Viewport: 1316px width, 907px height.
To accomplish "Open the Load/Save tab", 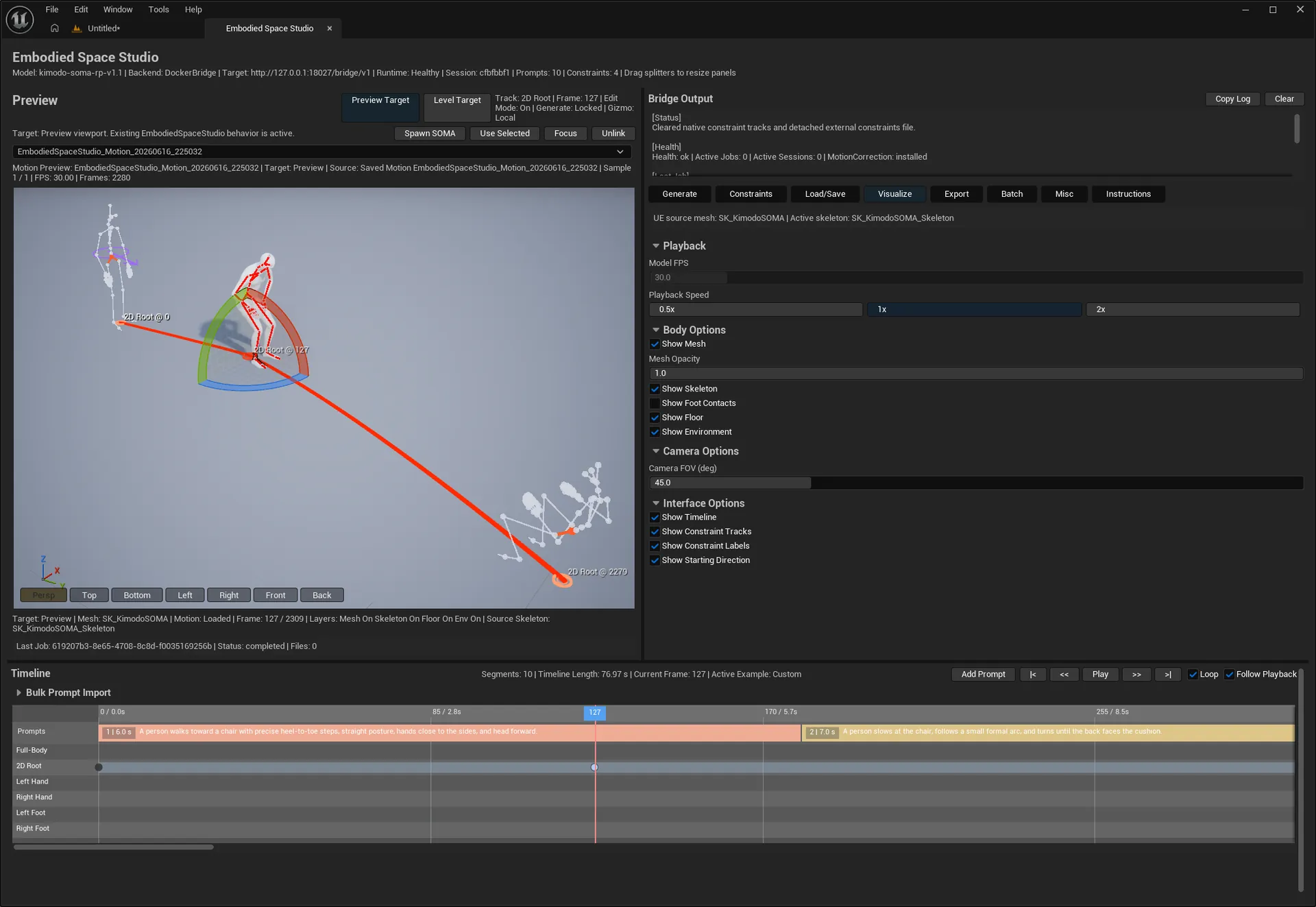I will coord(825,194).
